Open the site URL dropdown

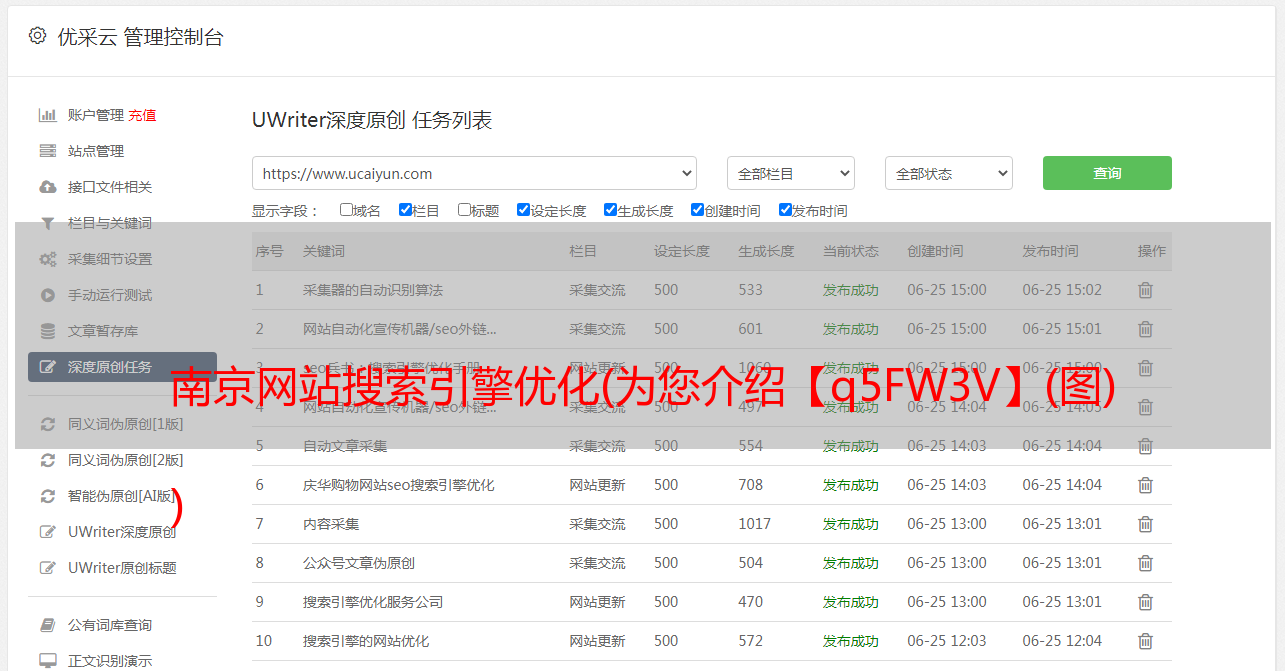[x=474, y=173]
